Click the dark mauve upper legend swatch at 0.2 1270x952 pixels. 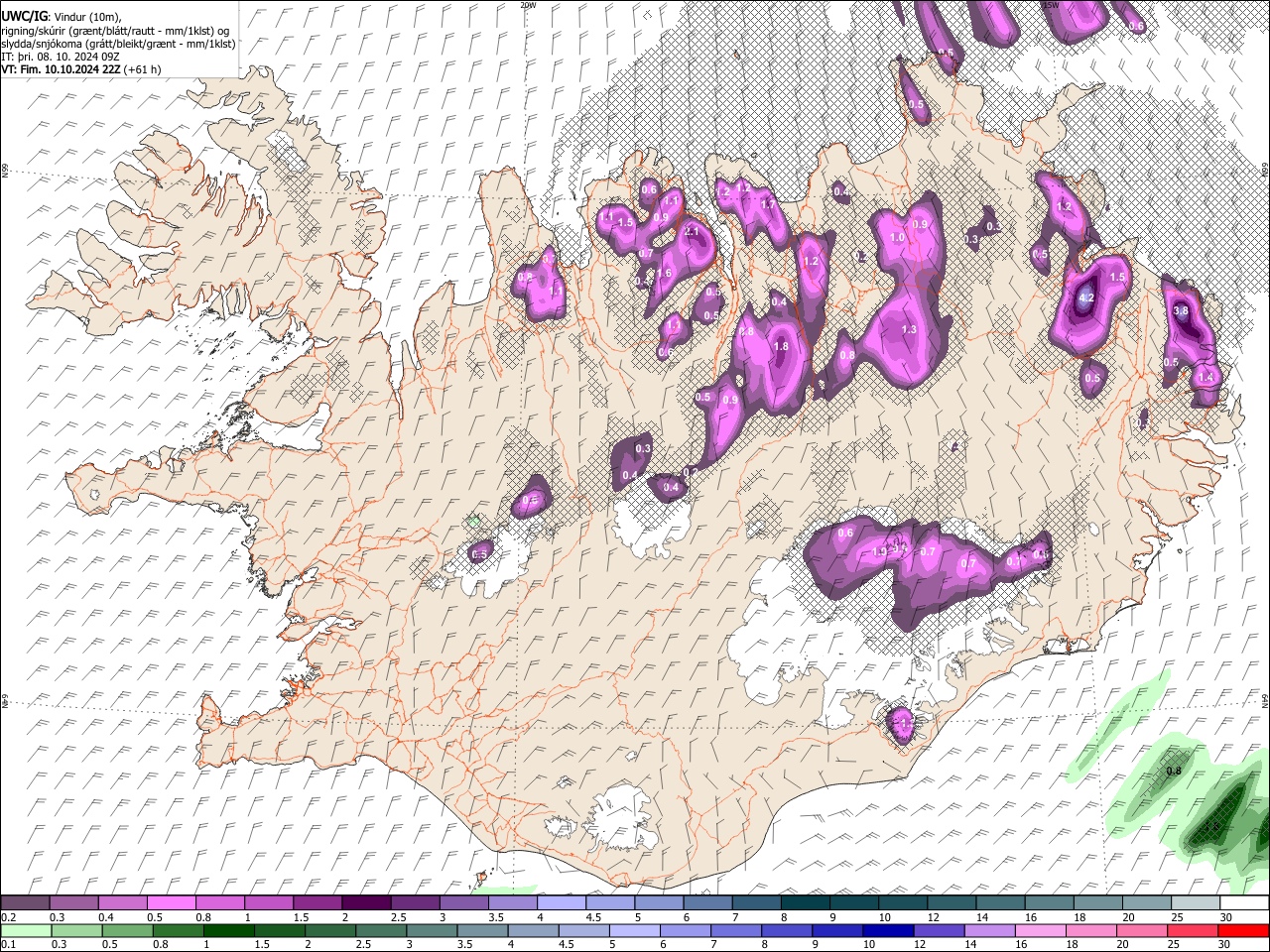click(26, 903)
